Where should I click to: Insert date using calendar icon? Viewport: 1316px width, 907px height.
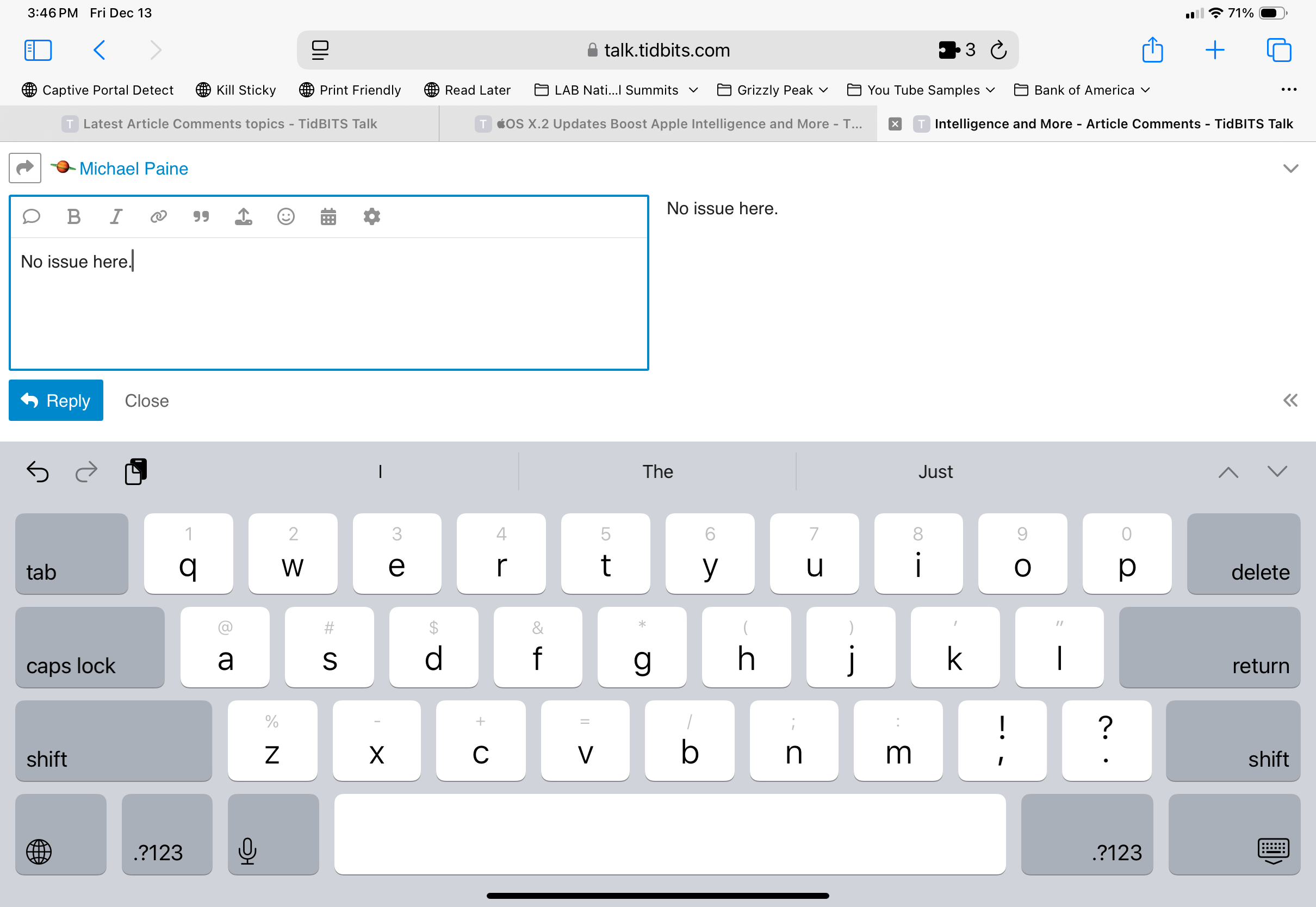click(328, 216)
